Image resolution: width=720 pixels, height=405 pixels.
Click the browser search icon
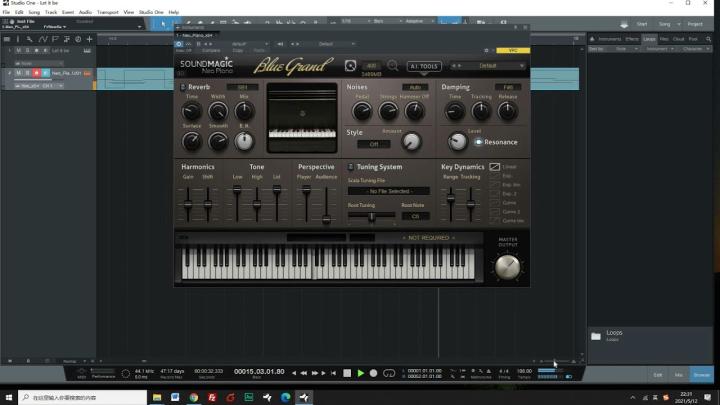coord(709,39)
